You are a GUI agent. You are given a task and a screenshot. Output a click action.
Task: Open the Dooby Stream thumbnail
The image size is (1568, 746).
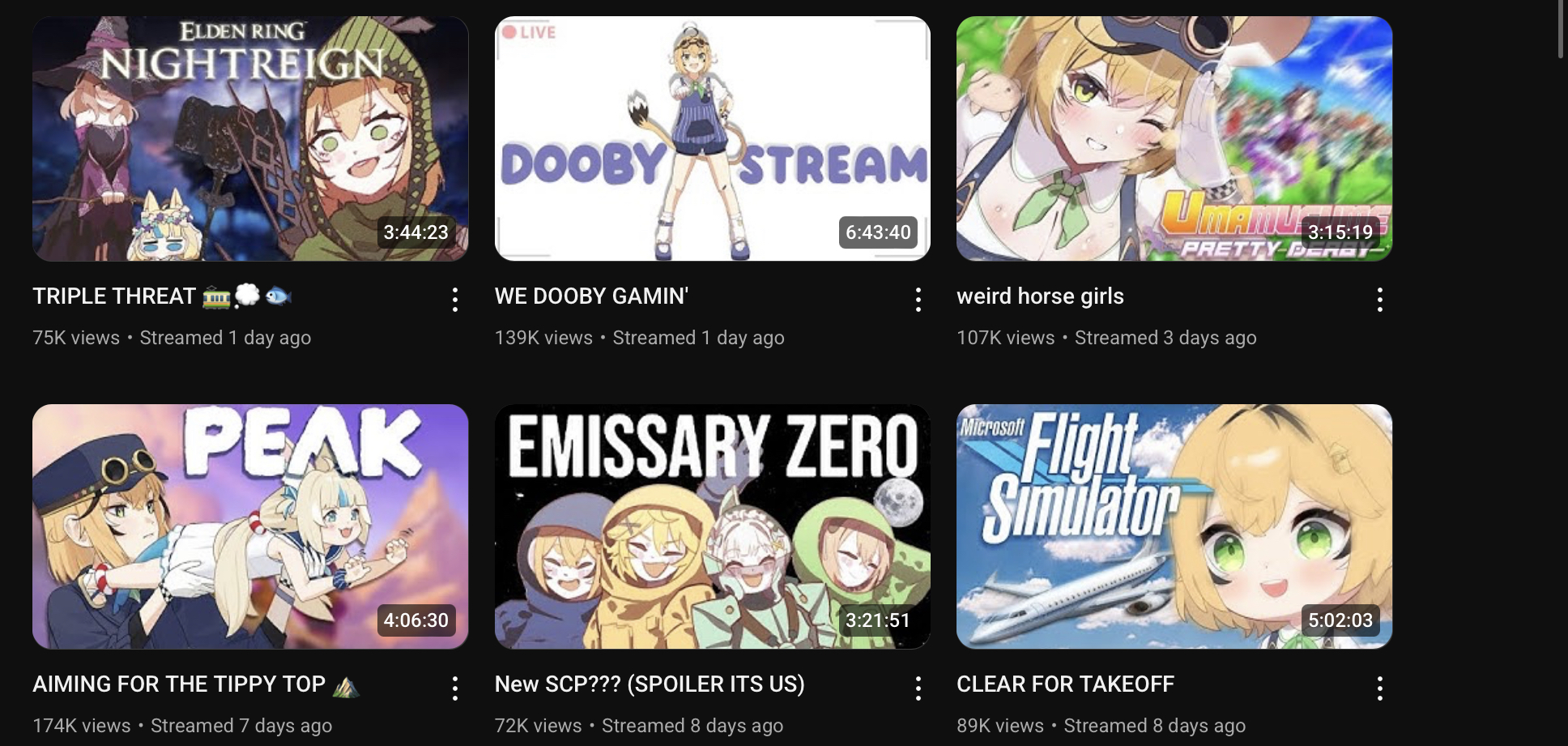[x=713, y=139]
